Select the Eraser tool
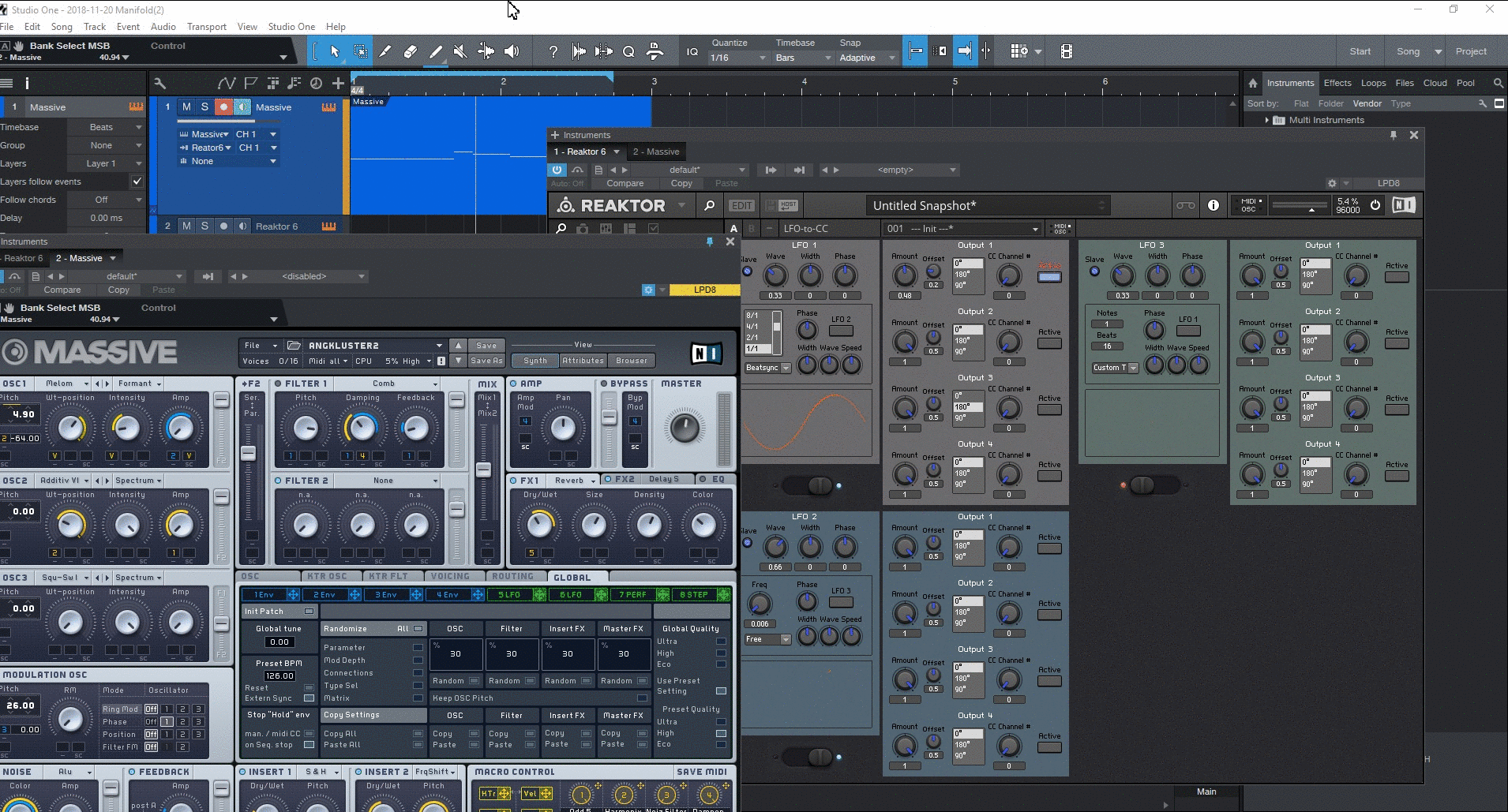The height and width of the screenshot is (812, 1508). click(411, 51)
